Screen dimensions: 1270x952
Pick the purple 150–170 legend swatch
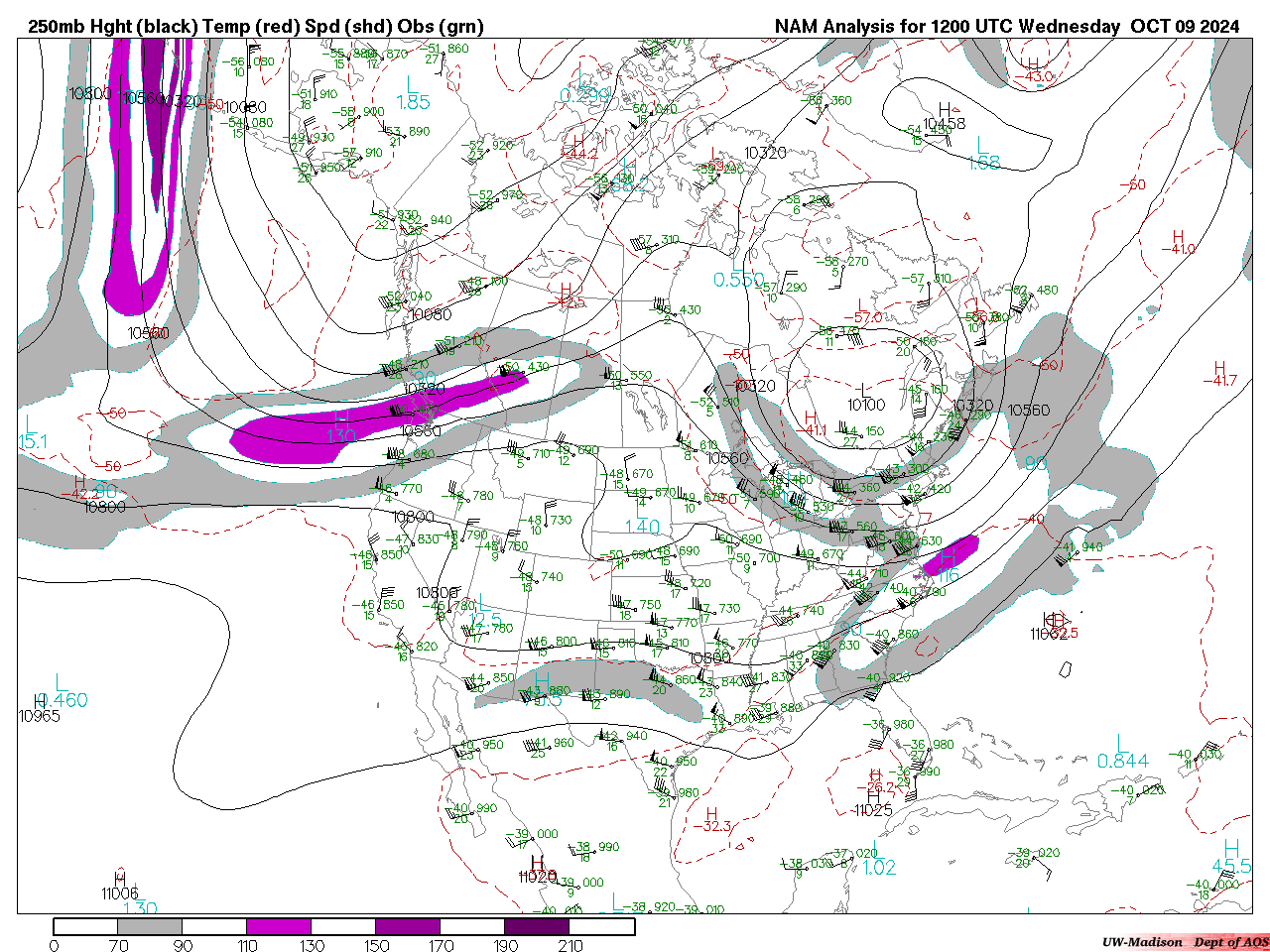[408, 926]
